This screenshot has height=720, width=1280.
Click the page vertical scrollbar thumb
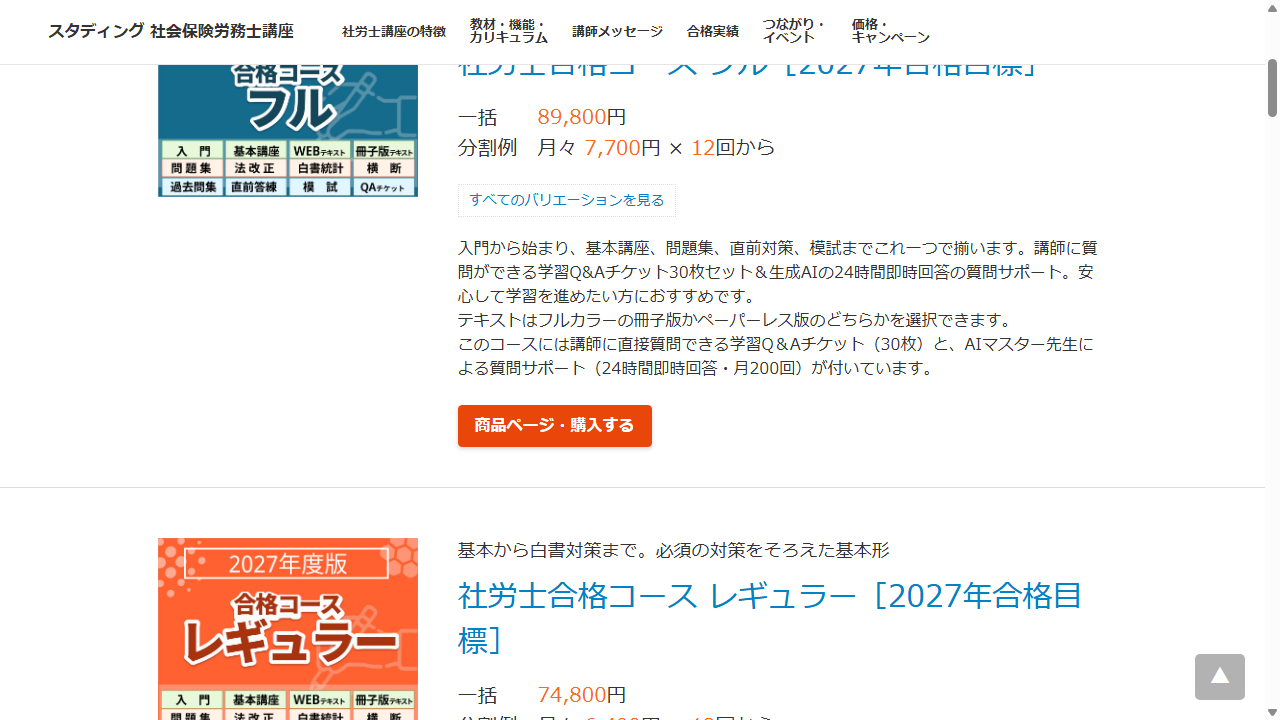[x=1272, y=88]
